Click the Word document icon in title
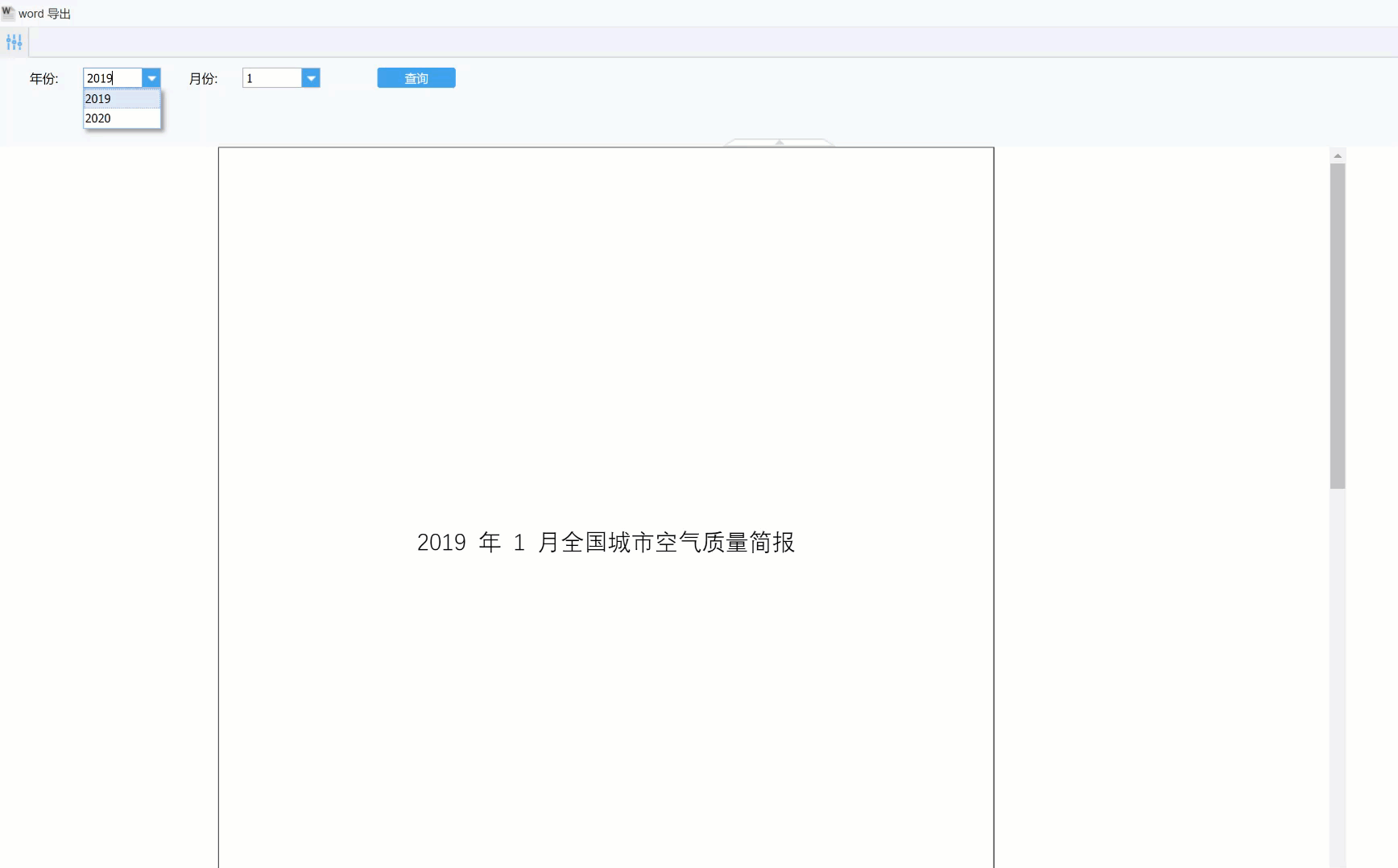Viewport: 1398px width, 868px height. [8, 13]
